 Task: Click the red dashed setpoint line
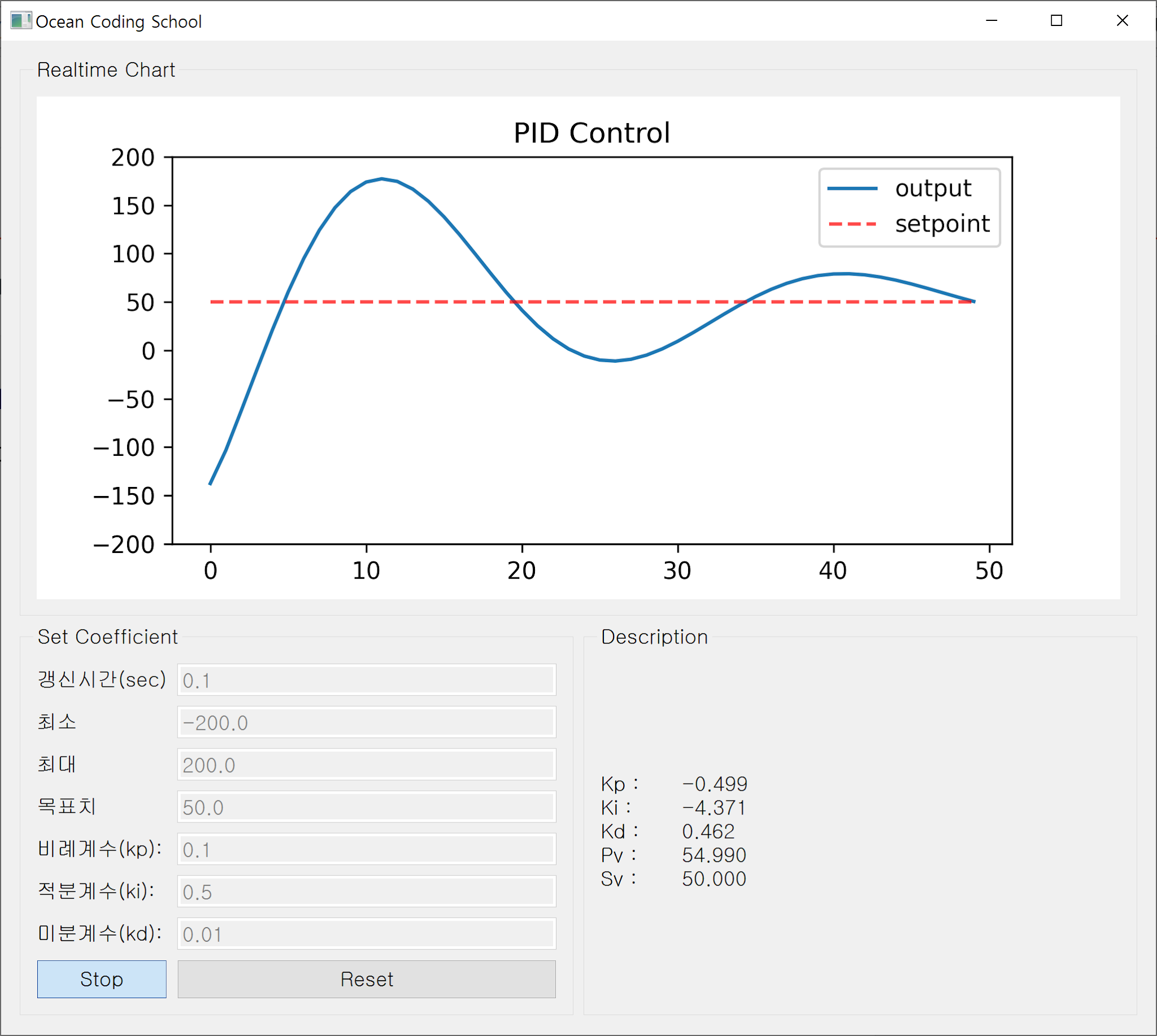592,302
